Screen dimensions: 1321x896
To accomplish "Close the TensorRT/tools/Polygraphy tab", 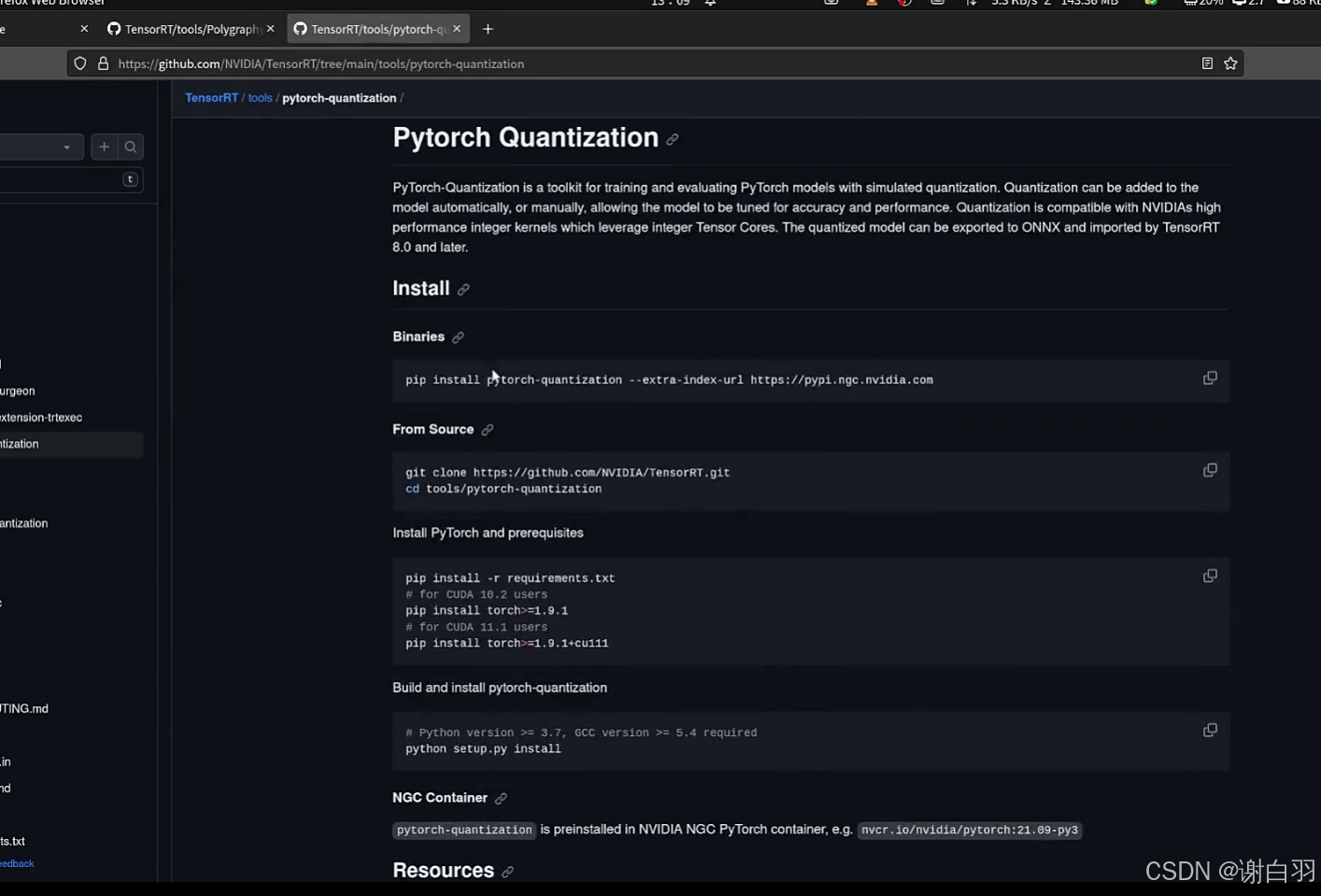I will (271, 29).
